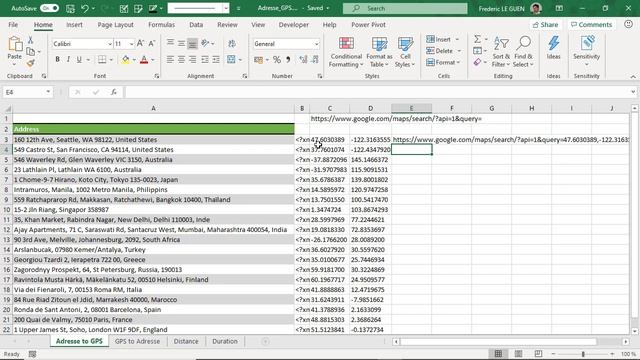The image size is (640, 360).
Task: Toggle Italic formatting
Action: click(68, 60)
